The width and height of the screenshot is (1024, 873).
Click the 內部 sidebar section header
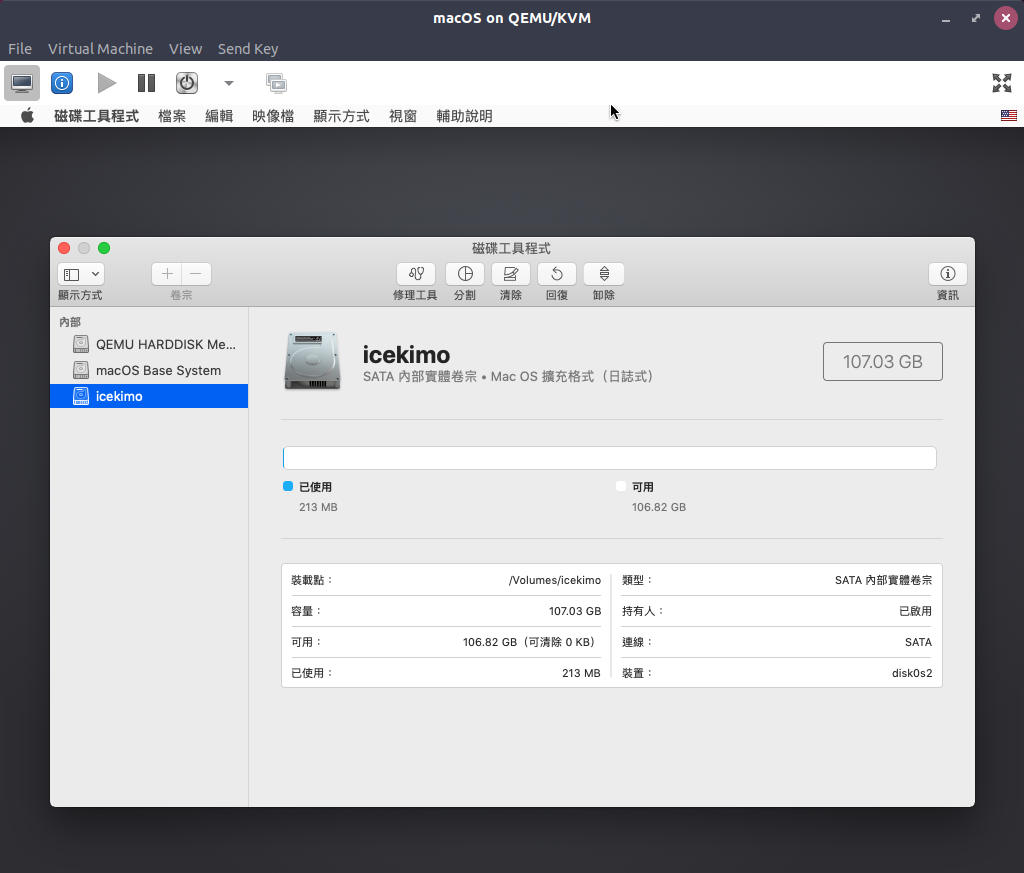pyautogui.click(x=70, y=322)
